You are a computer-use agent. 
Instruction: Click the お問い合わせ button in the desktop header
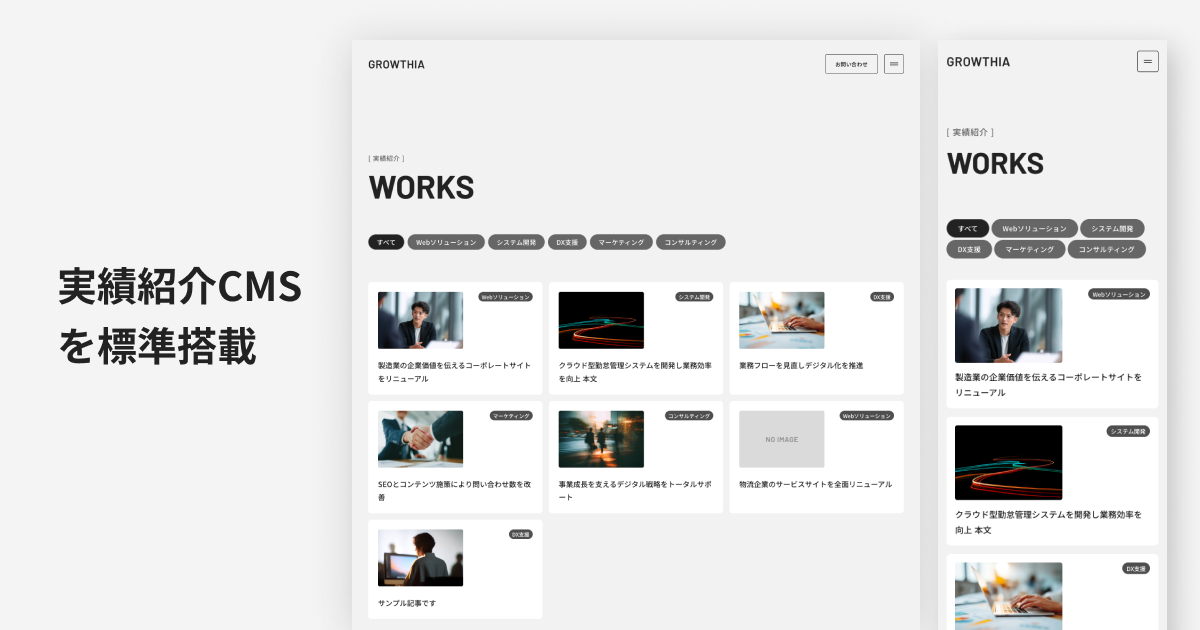851,64
